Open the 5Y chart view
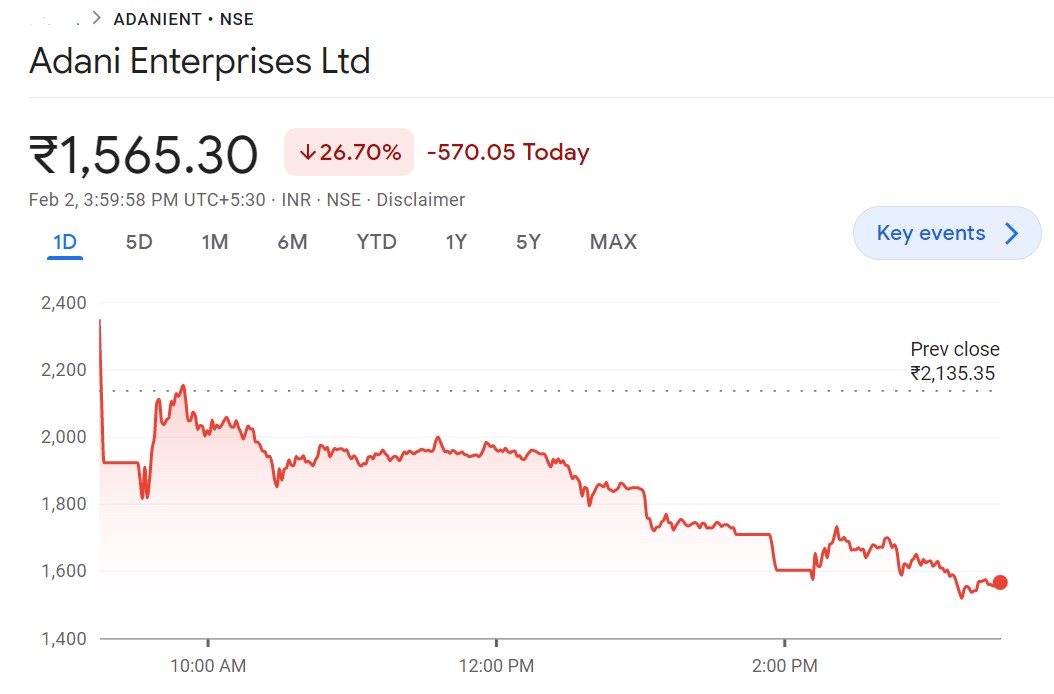The image size is (1054, 694). [527, 241]
